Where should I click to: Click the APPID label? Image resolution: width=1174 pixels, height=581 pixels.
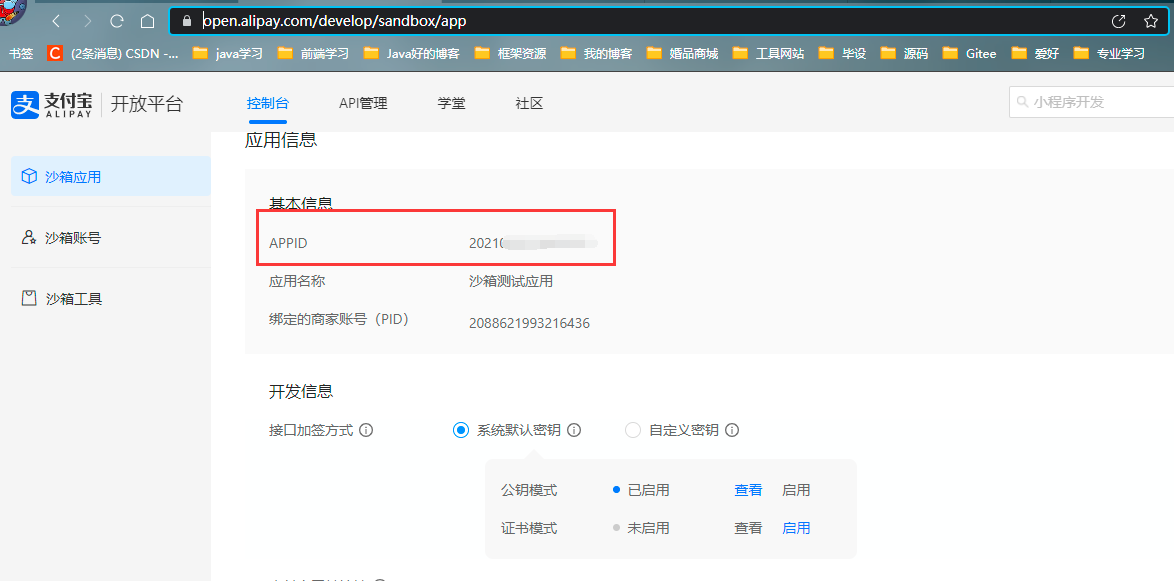coord(288,243)
